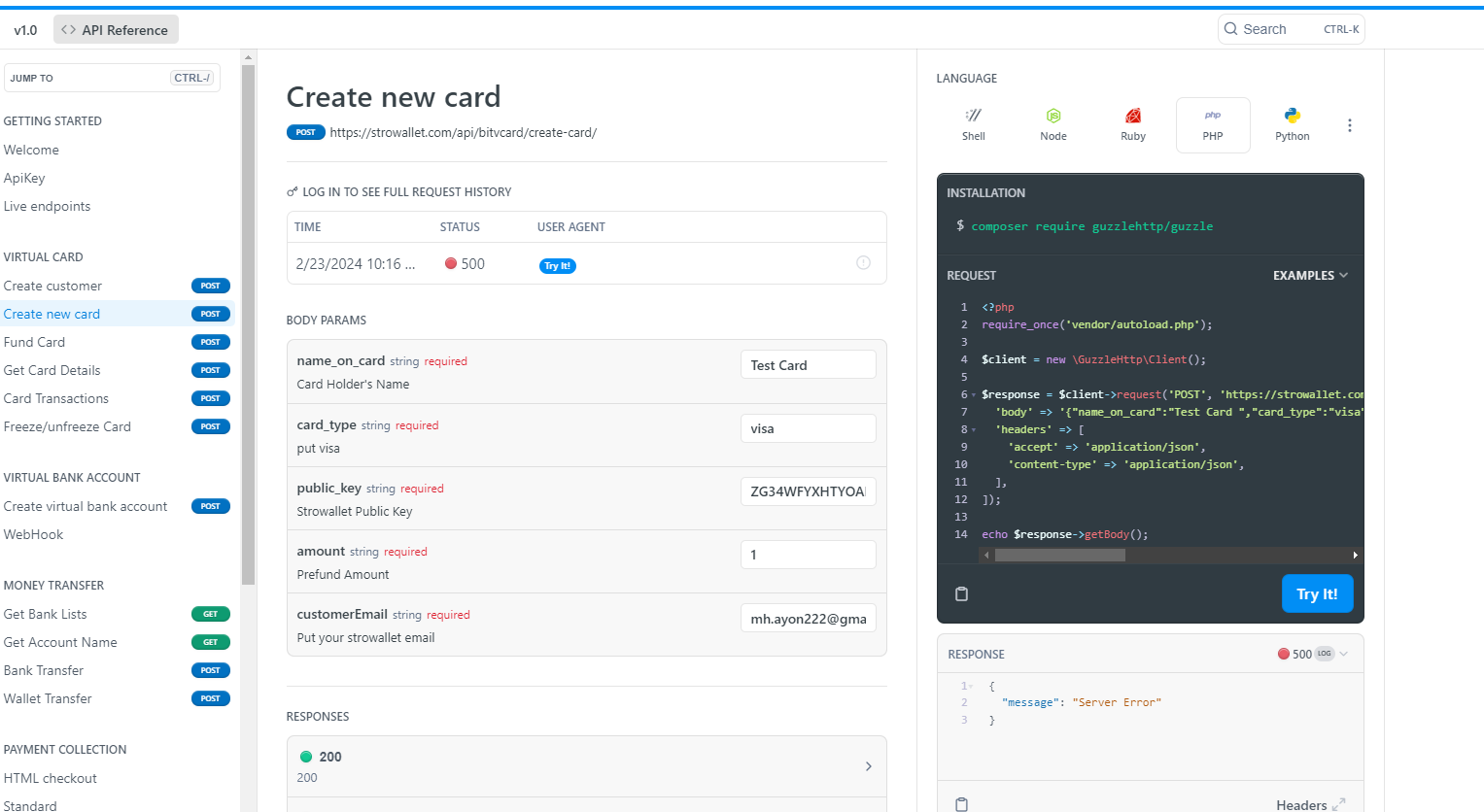
Task: Focus the Search box
Action: pos(1290,29)
